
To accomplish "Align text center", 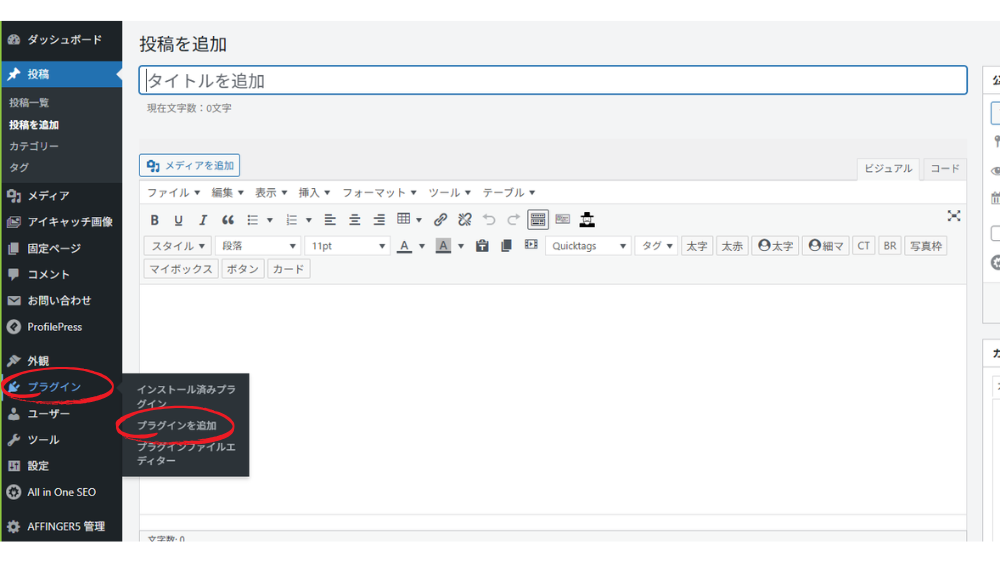I will point(355,220).
